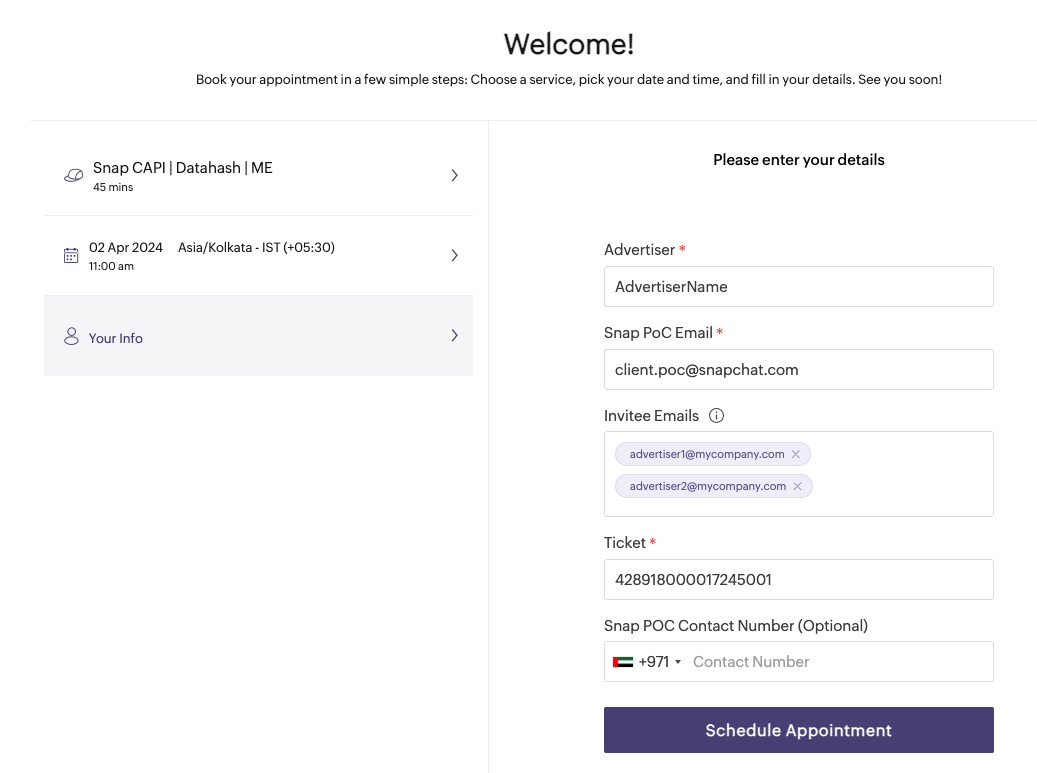Expand the Your Info chevron
Screen dimensions: 1037x773
454,335
